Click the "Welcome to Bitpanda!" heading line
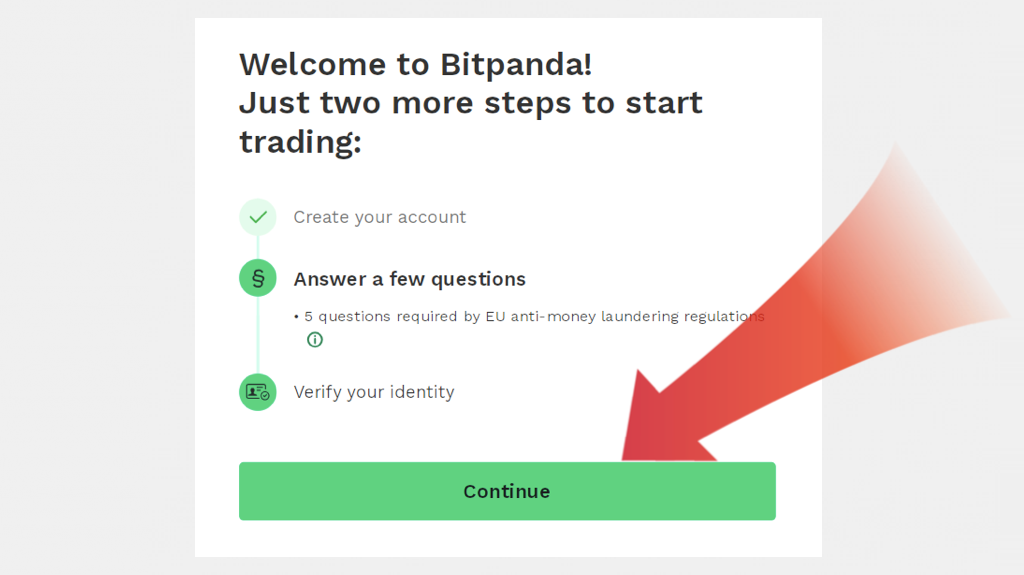1024x575 pixels. tap(415, 64)
